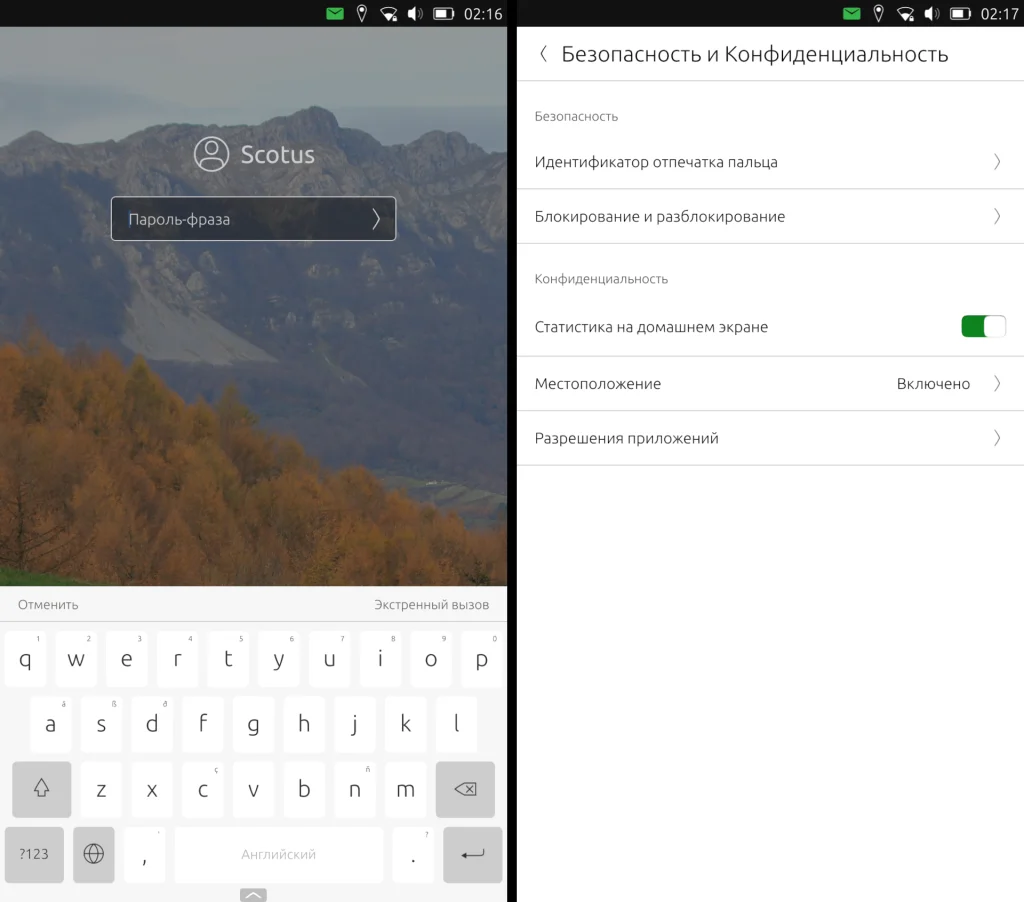Tap Экстренный вызов link
The width and height of the screenshot is (1024, 902).
(432, 604)
